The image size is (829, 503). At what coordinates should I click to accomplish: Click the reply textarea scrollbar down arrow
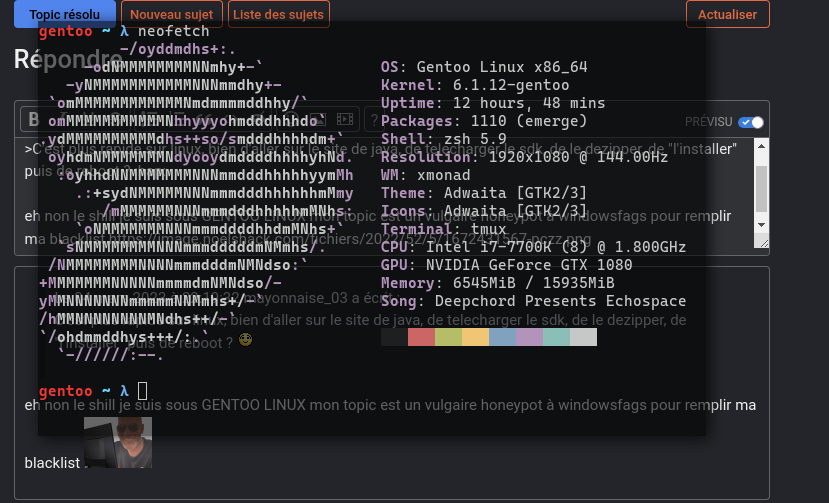click(x=761, y=225)
